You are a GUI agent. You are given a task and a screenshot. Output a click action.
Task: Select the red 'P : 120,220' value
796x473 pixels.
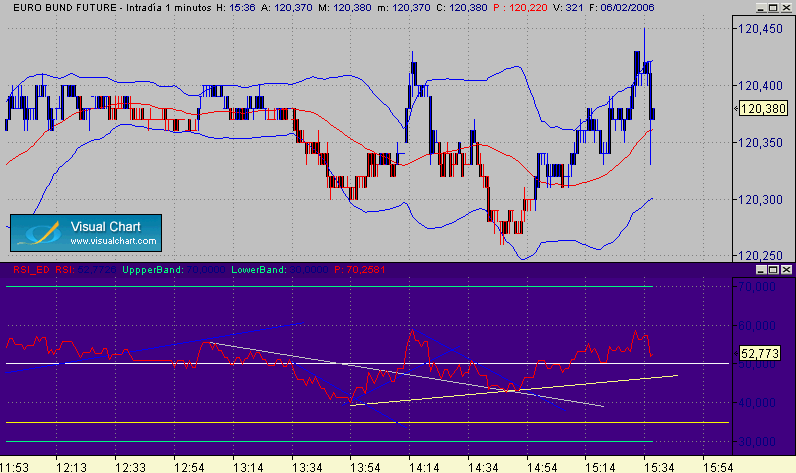[x=520, y=8]
